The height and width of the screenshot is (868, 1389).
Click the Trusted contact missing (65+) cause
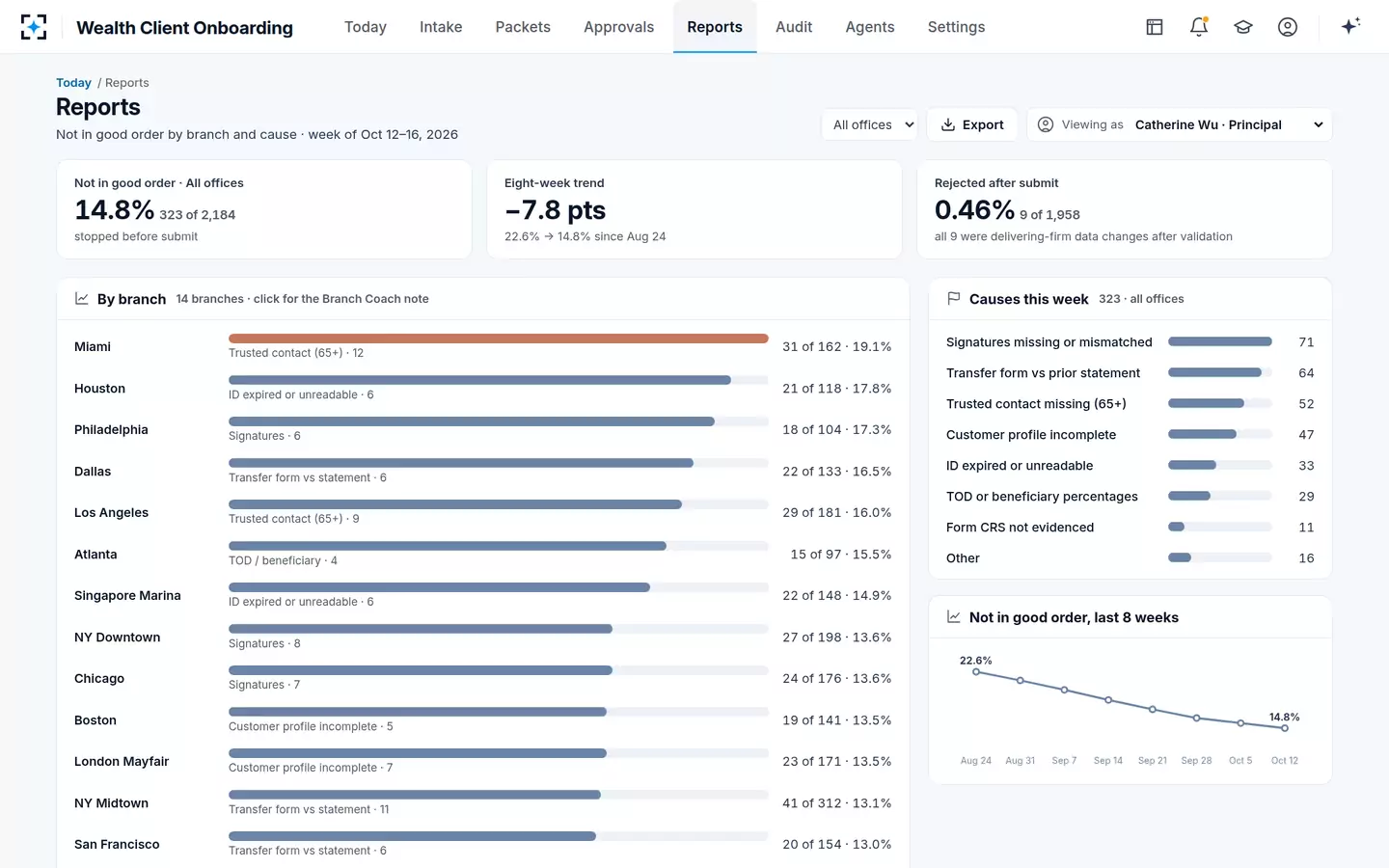tap(1036, 404)
